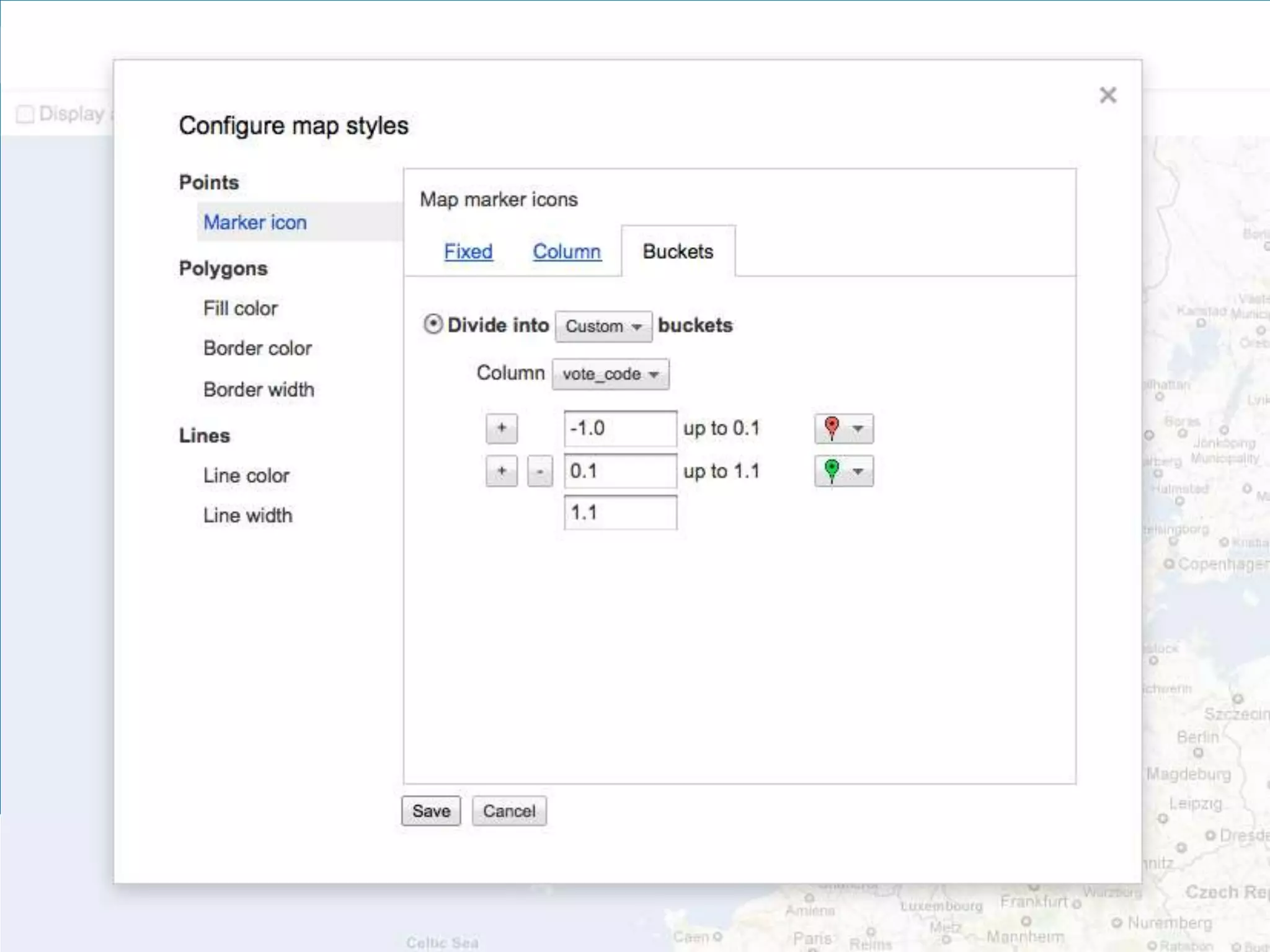
Task: Select the Divide into buckets radio button
Action: (x=433, y=324)
